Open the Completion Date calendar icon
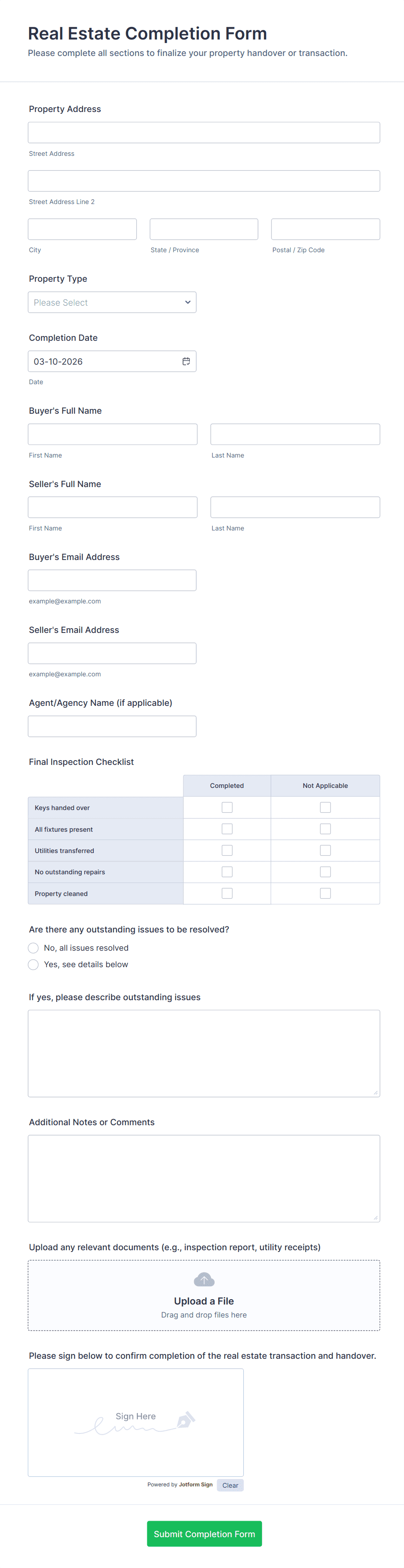 click(x=186, y=361)
